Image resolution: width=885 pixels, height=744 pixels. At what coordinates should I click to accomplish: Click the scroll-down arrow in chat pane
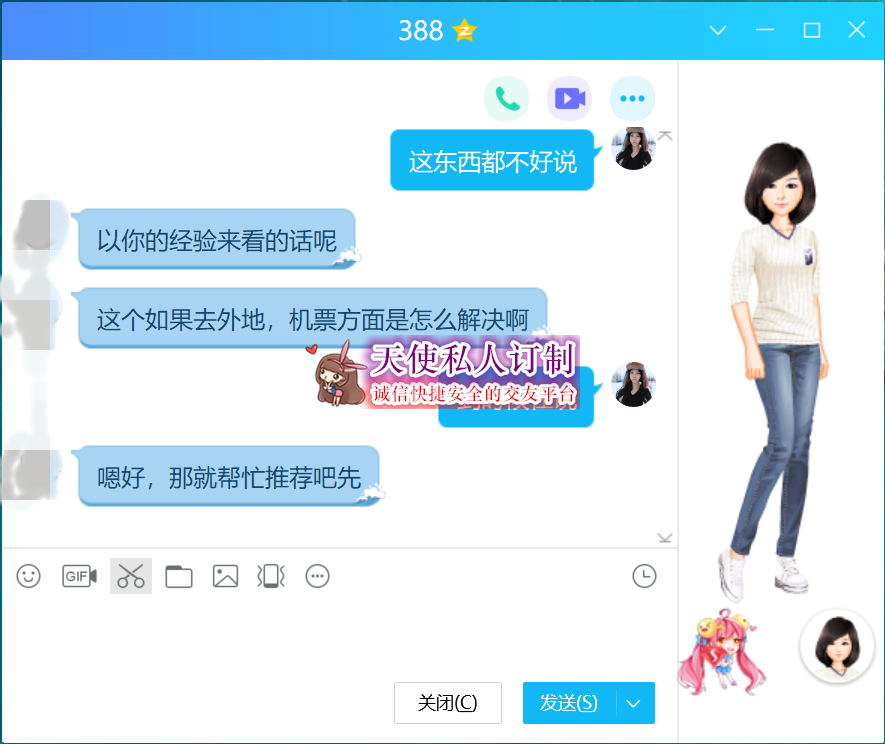point(665,537)
